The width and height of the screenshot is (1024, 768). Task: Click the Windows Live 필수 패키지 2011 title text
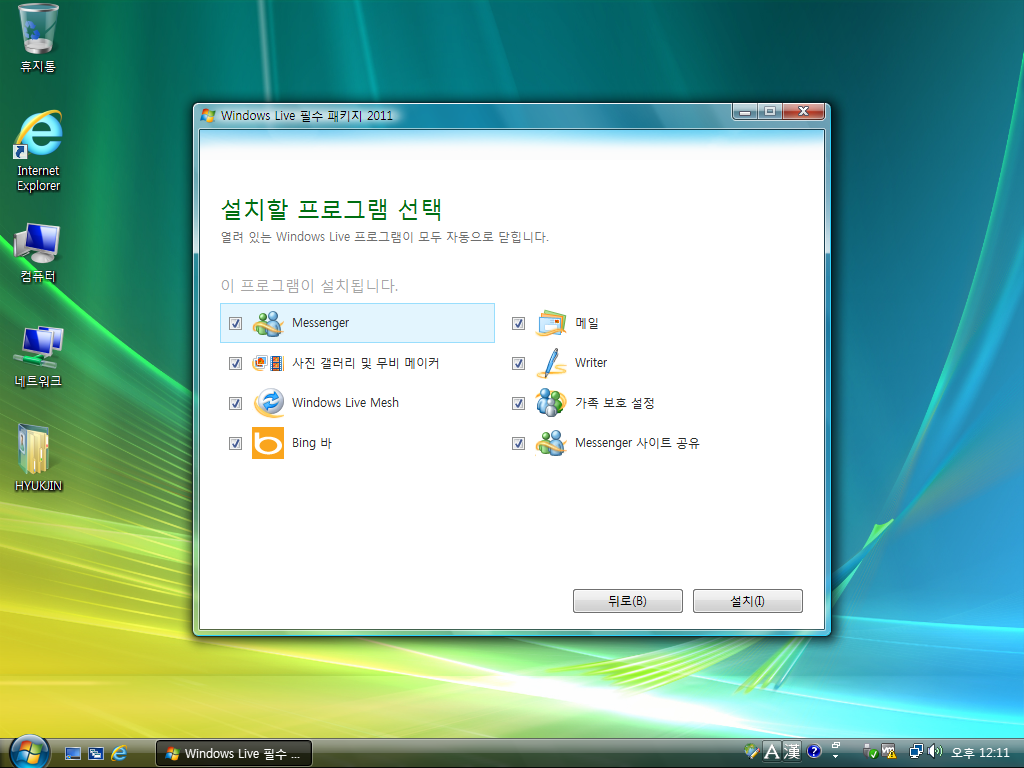point(307,116)
